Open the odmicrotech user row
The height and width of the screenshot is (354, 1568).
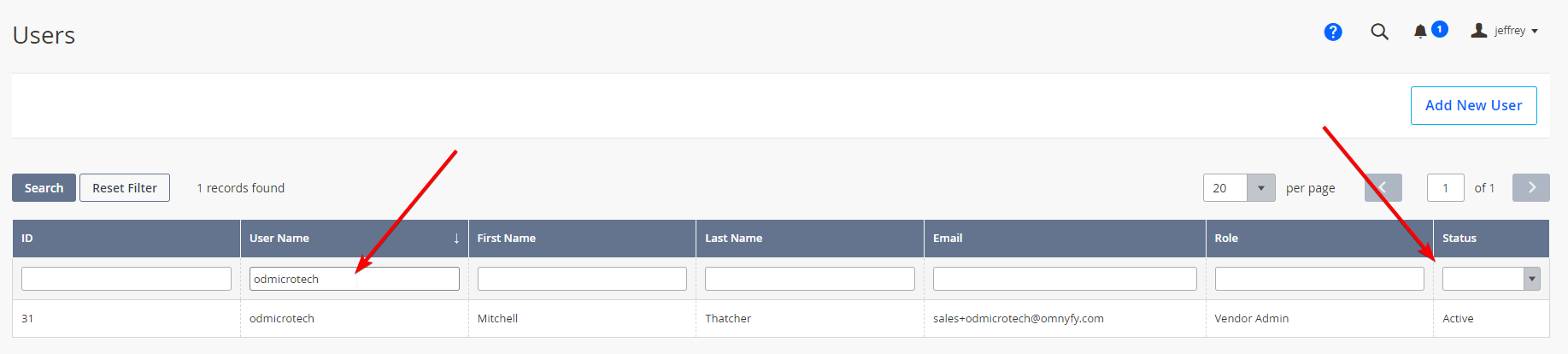pos(781,318)
